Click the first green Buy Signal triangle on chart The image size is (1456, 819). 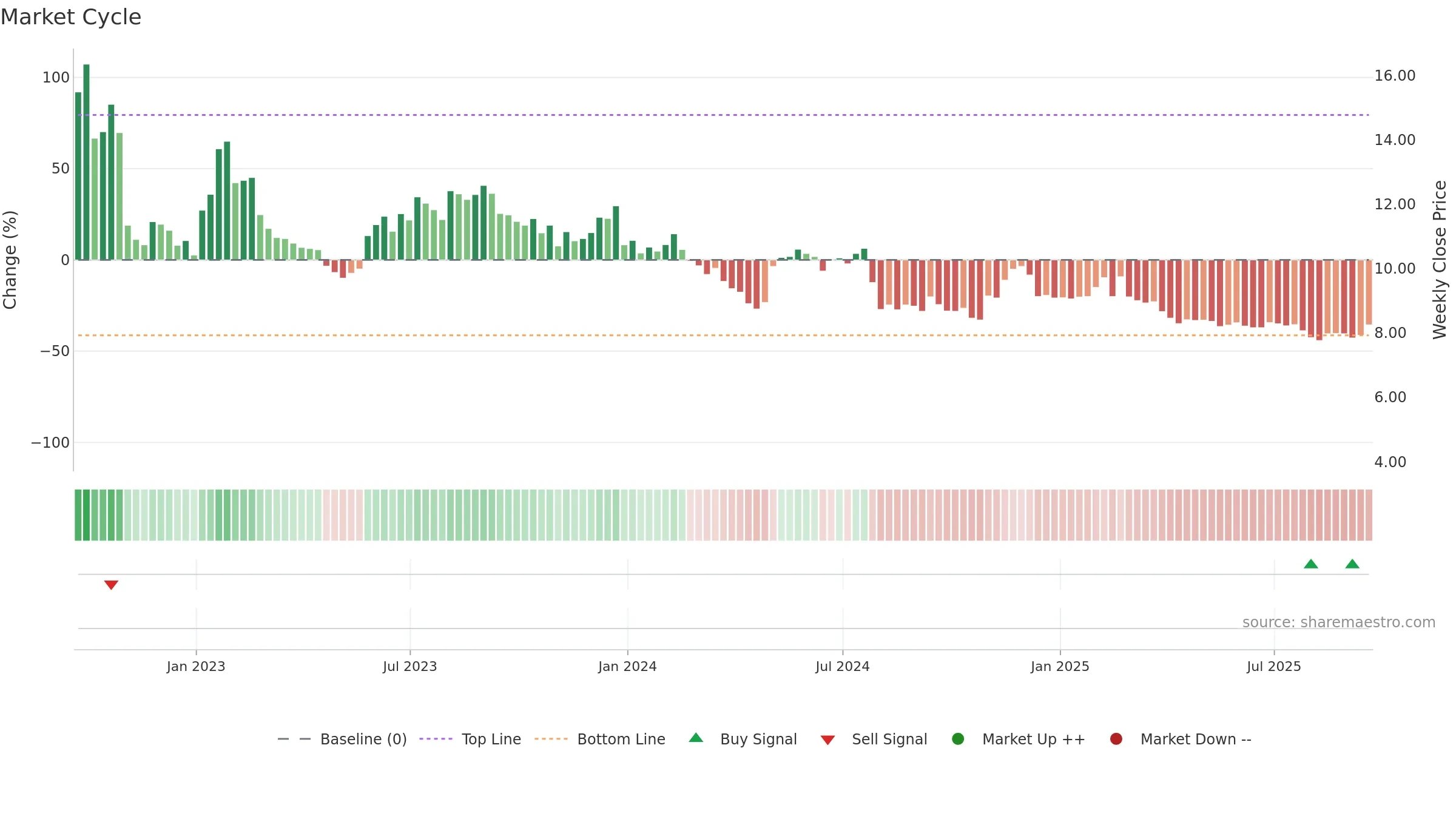[1311, 564]
